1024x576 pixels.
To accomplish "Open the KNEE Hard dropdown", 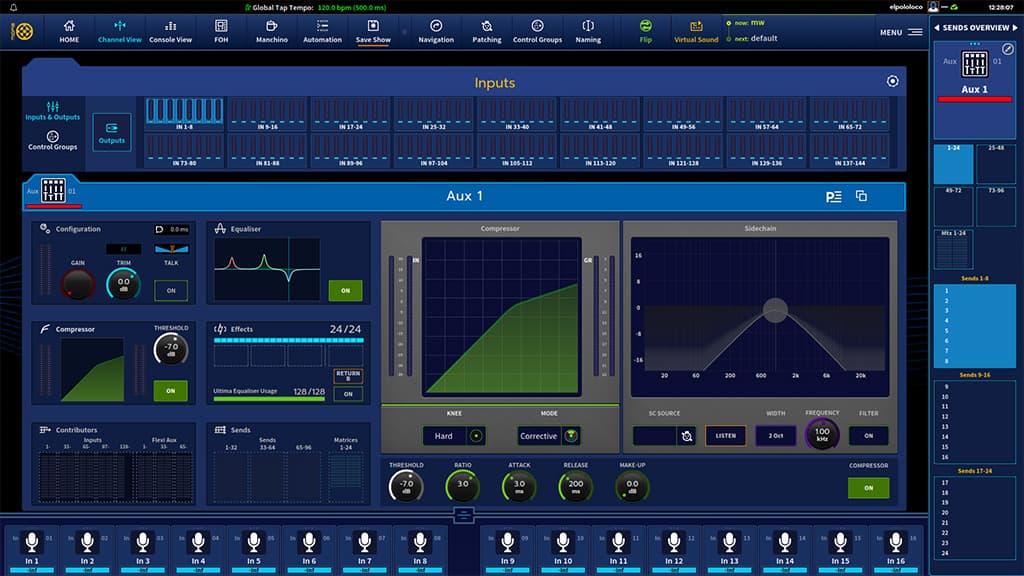I will click(x=454, y=436).
